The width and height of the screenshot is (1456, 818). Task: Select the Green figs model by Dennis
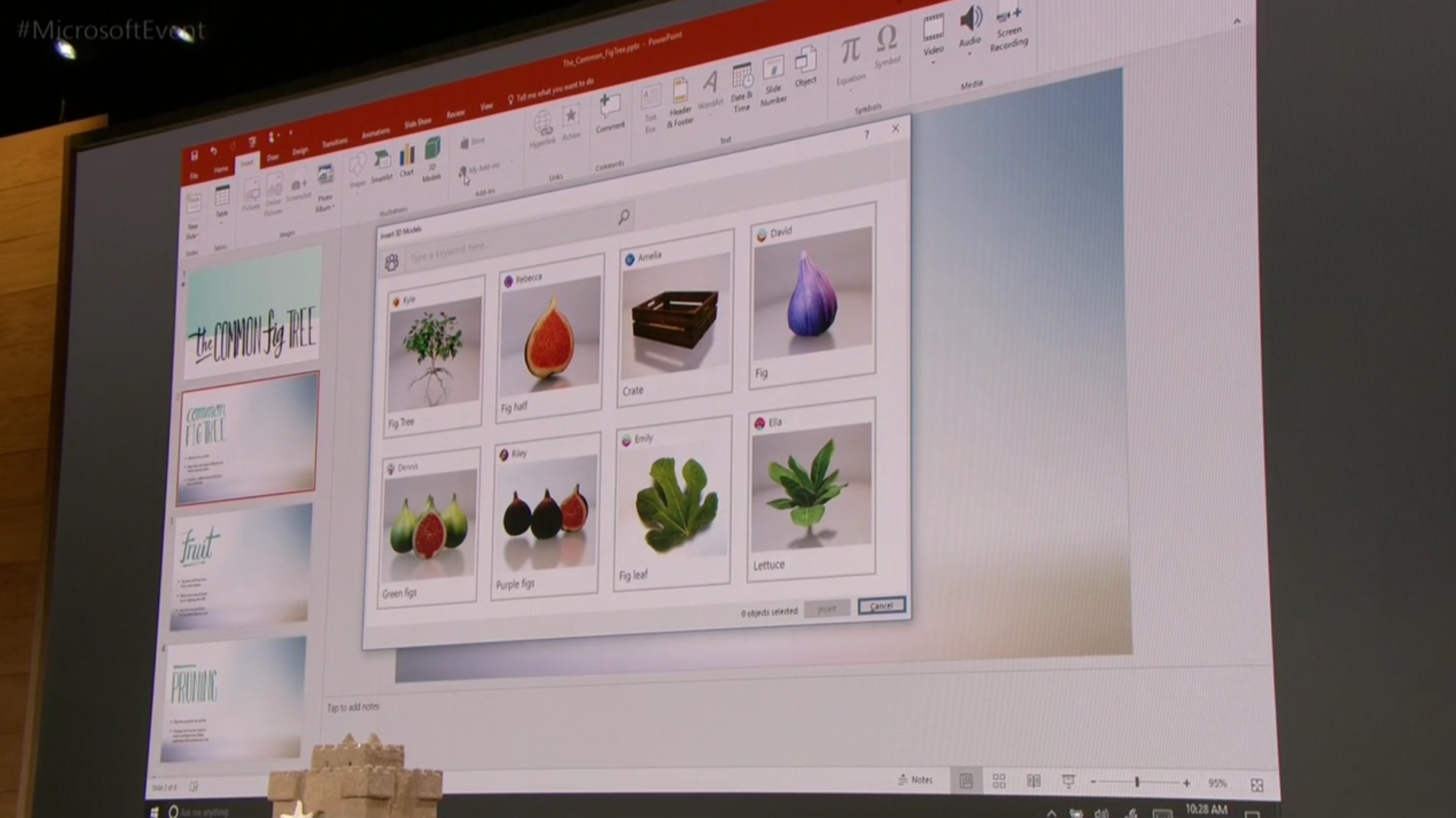click(x=428, y=528)
